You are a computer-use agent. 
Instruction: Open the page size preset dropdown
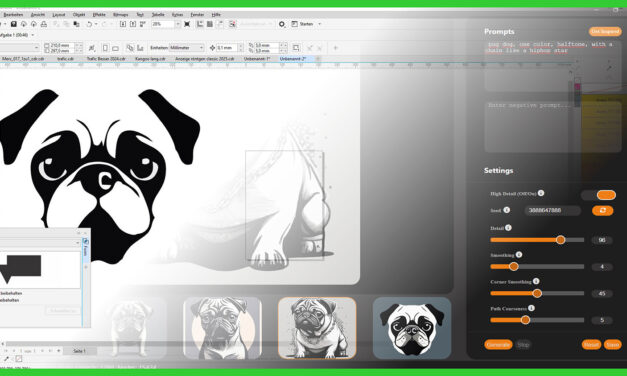[36, 48]
